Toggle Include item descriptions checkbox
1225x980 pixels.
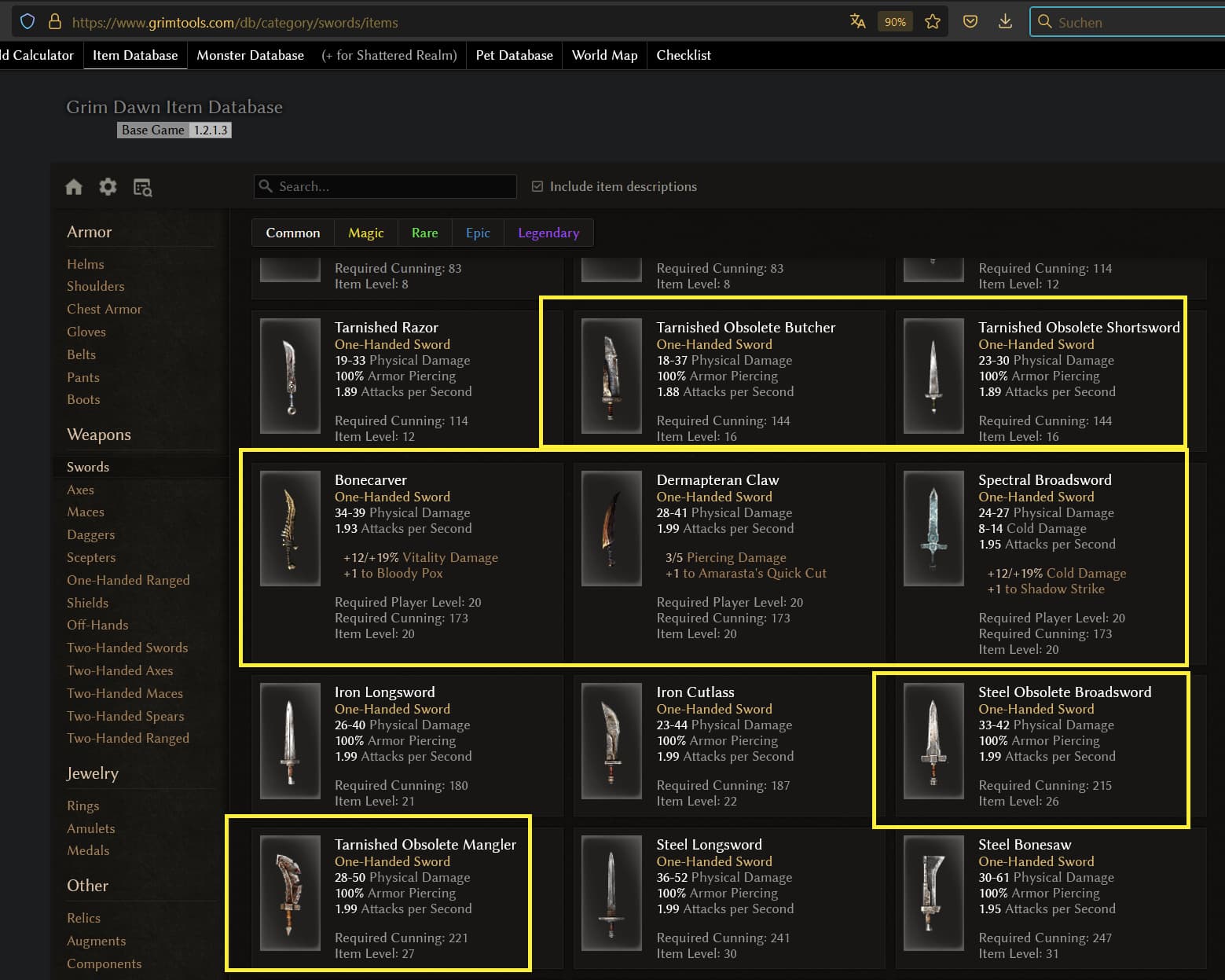pos(537,186)
